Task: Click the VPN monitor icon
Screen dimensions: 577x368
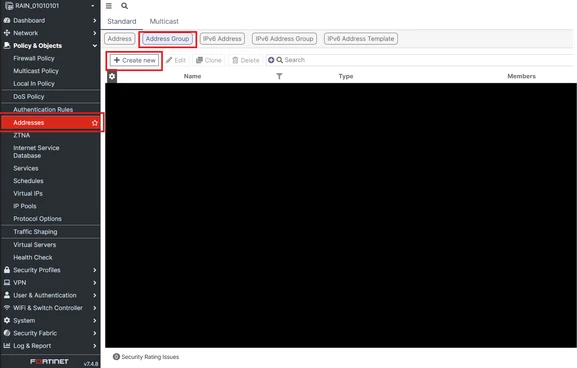Action: pos(7,282)
